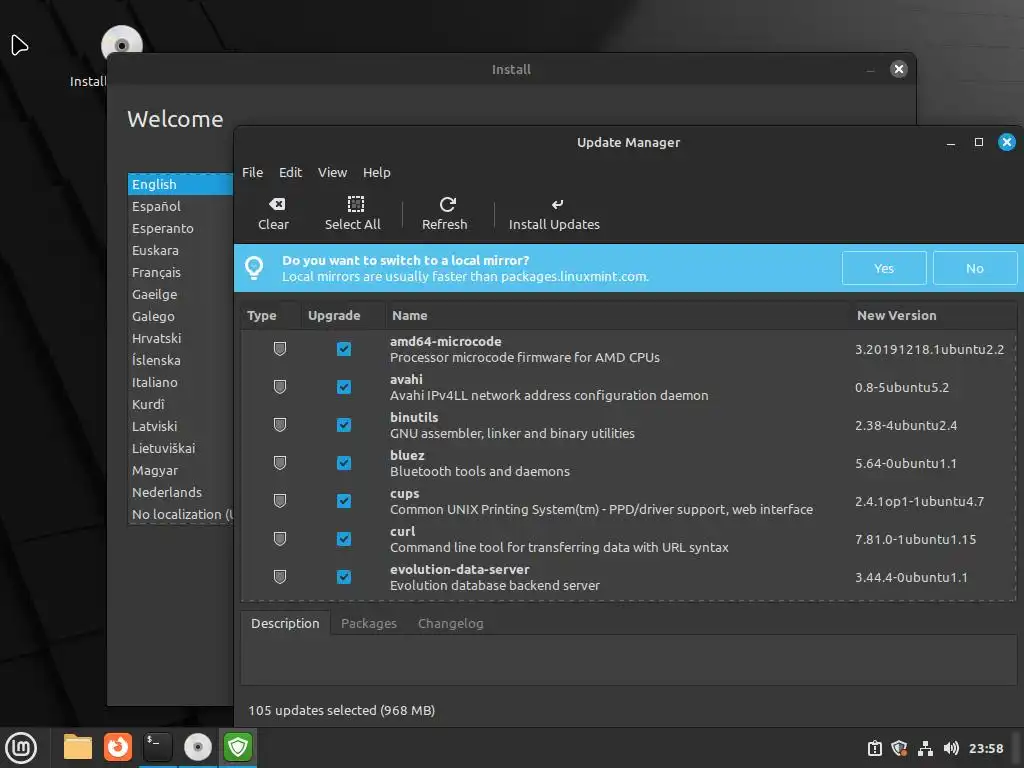Screen dimensions: 1024x768
Task: Select Esperanto in the Install language list
Action: point(180,229)
